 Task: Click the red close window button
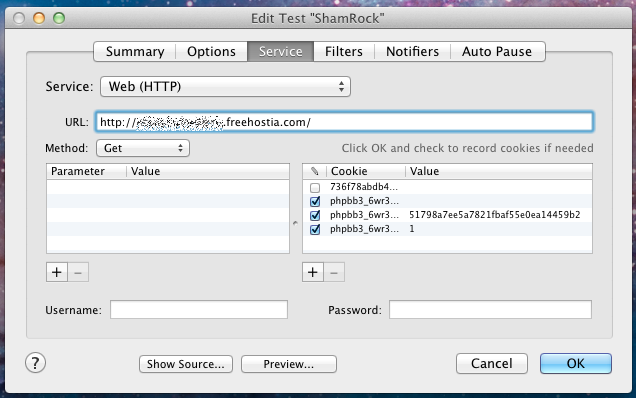(19, 18)
